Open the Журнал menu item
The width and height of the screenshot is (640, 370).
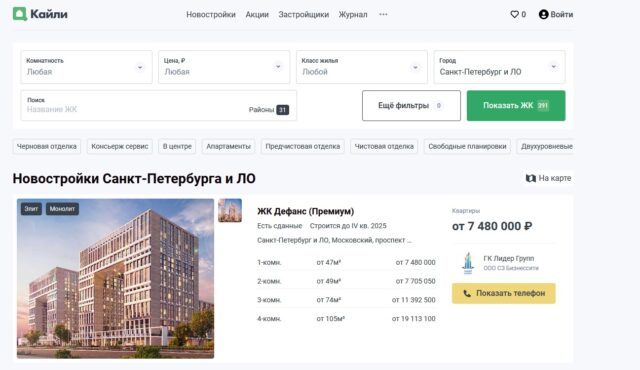(x=353, y=14)
